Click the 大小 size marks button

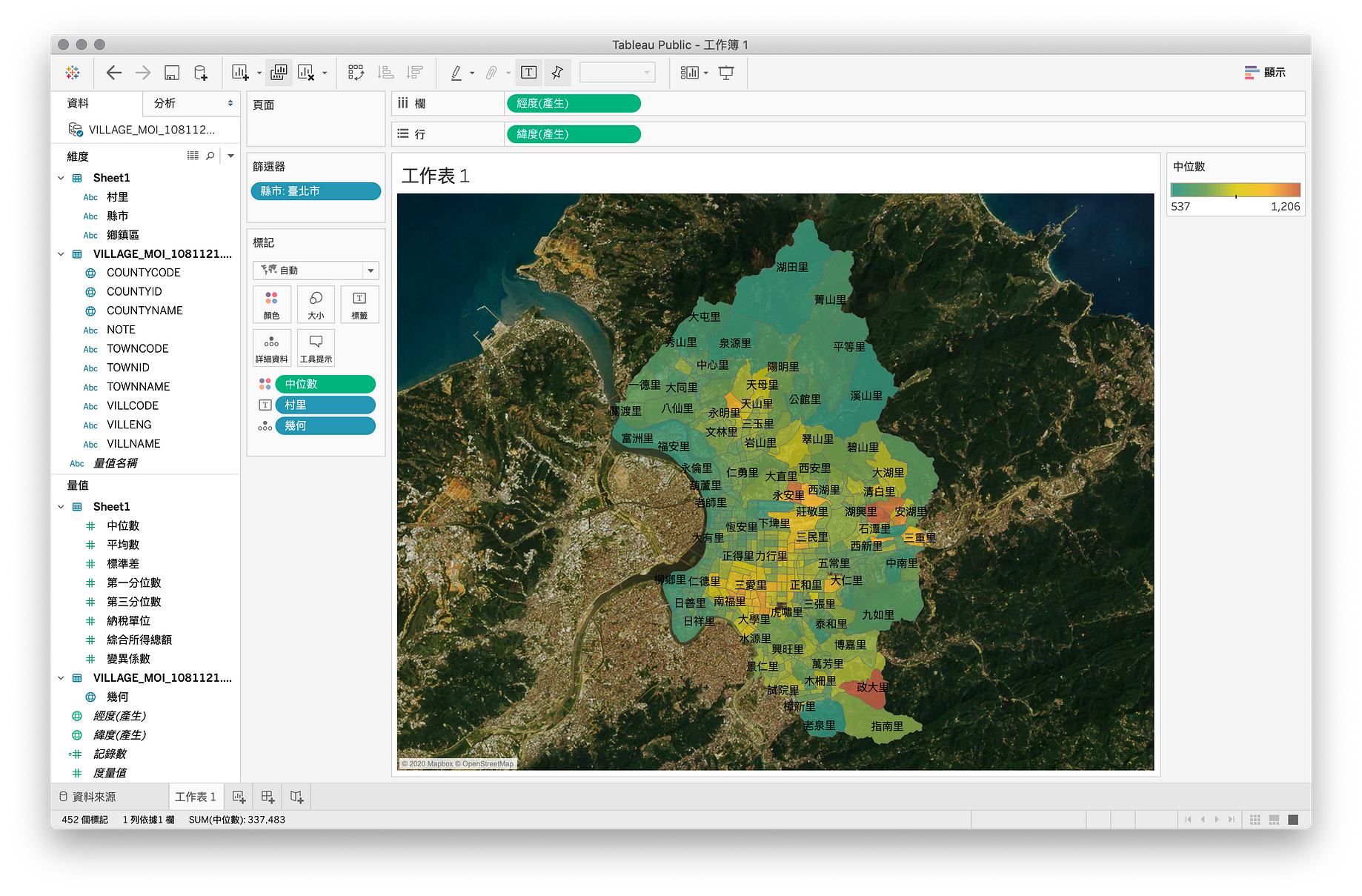point(316,305)
